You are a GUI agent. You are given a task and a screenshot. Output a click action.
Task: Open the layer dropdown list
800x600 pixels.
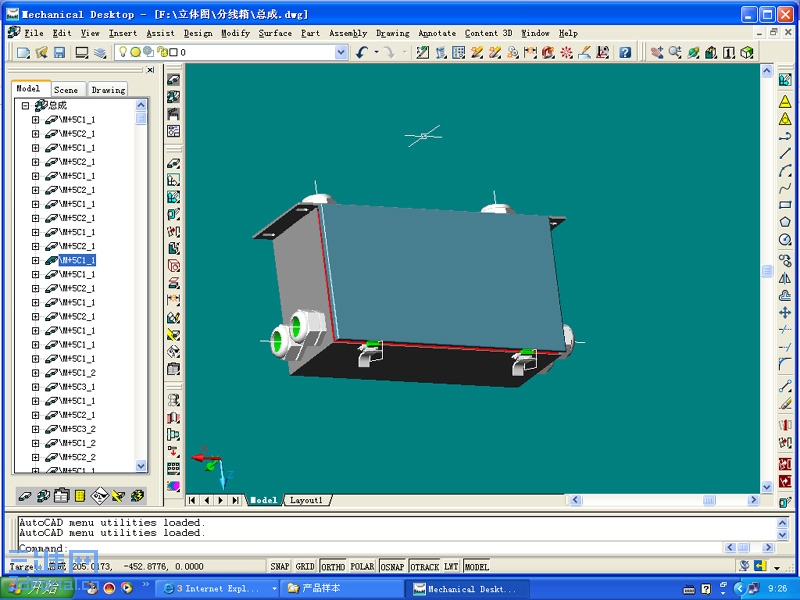(x=341, y=52)
